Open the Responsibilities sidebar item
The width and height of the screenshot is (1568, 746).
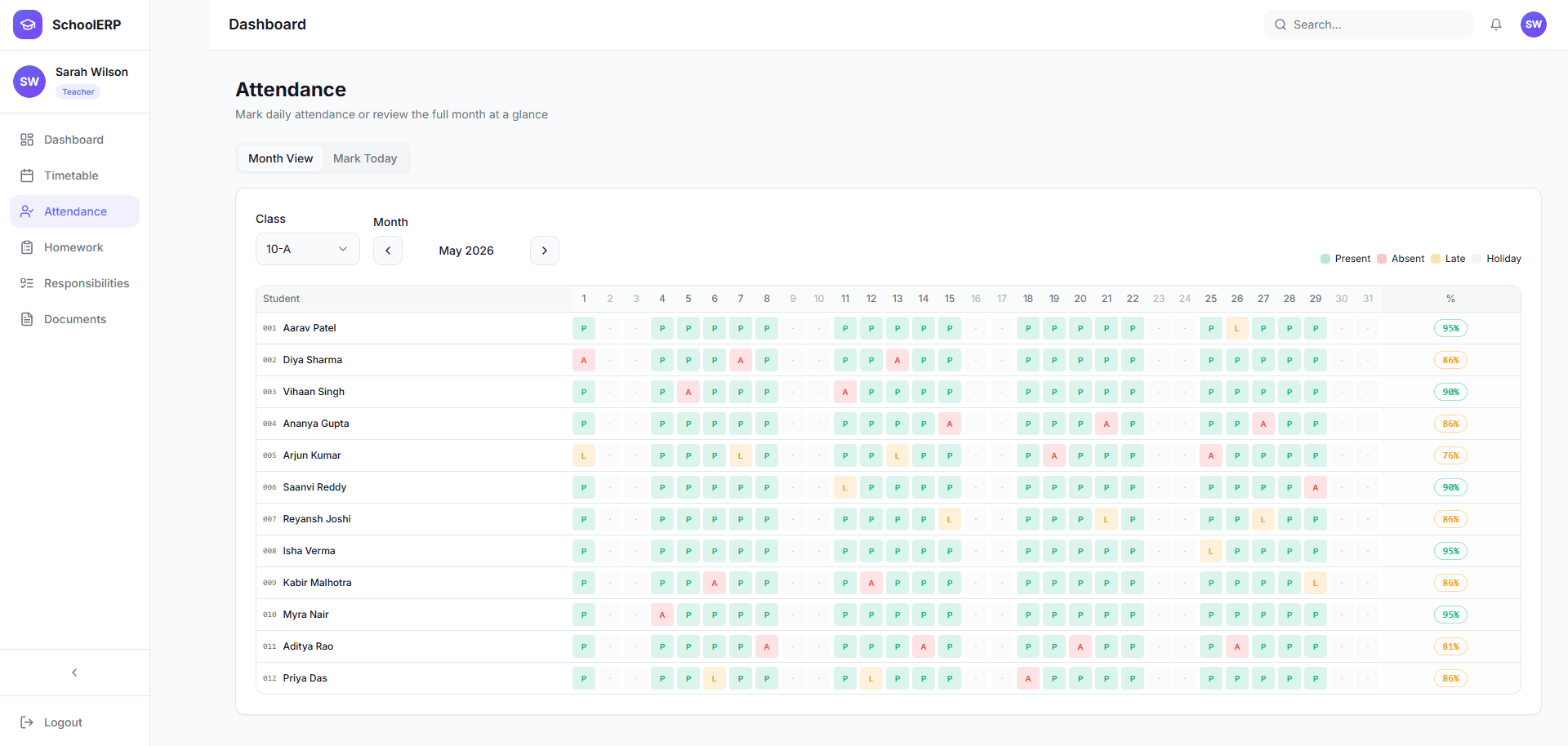(x=74, y=283)
